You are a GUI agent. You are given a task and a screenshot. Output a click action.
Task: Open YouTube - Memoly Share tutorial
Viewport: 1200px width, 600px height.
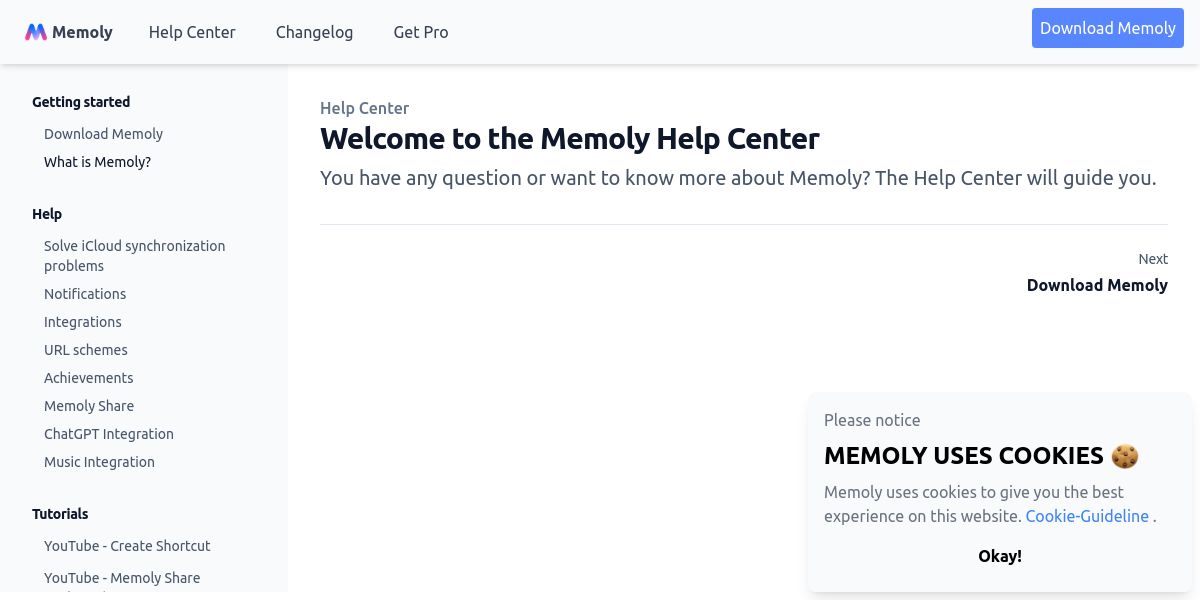[x=122, y=578]
